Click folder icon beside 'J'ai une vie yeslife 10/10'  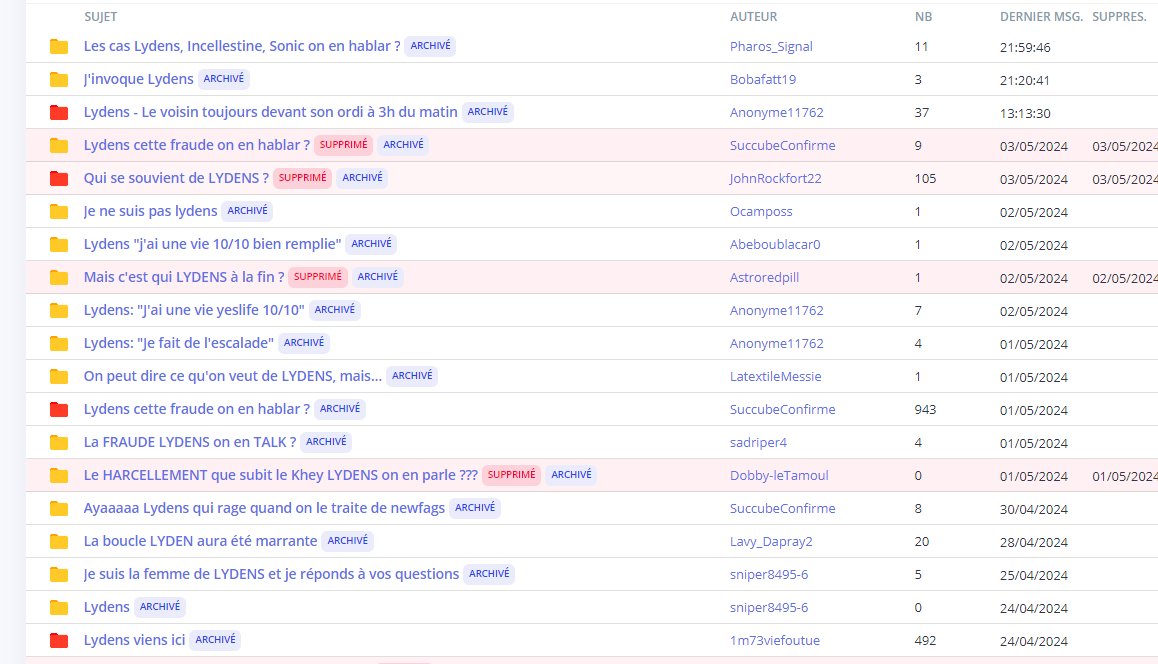59,311
